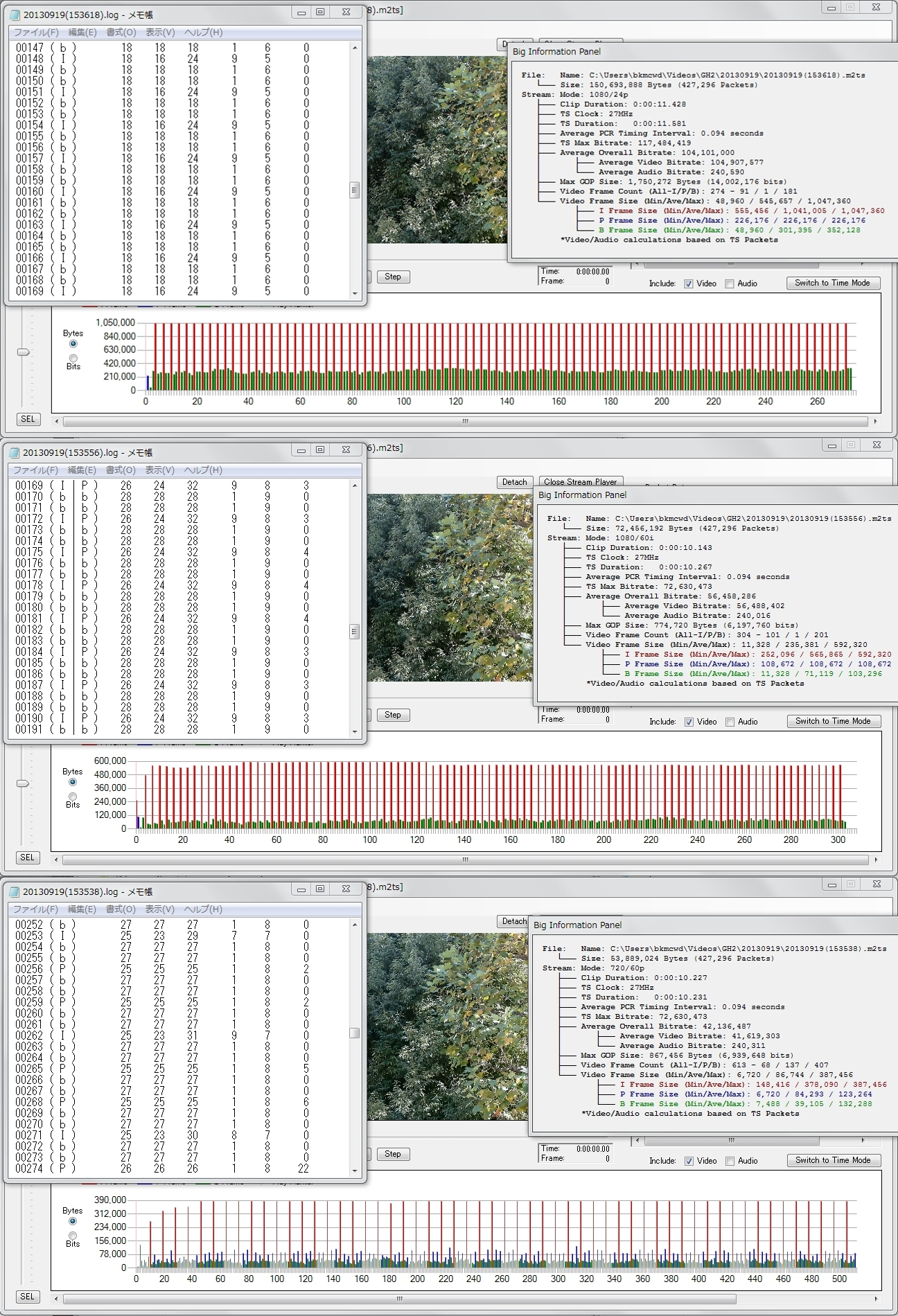Click left scroll arrow below the 390,000 chart

pyautogui.click(x=57, y=1299)
